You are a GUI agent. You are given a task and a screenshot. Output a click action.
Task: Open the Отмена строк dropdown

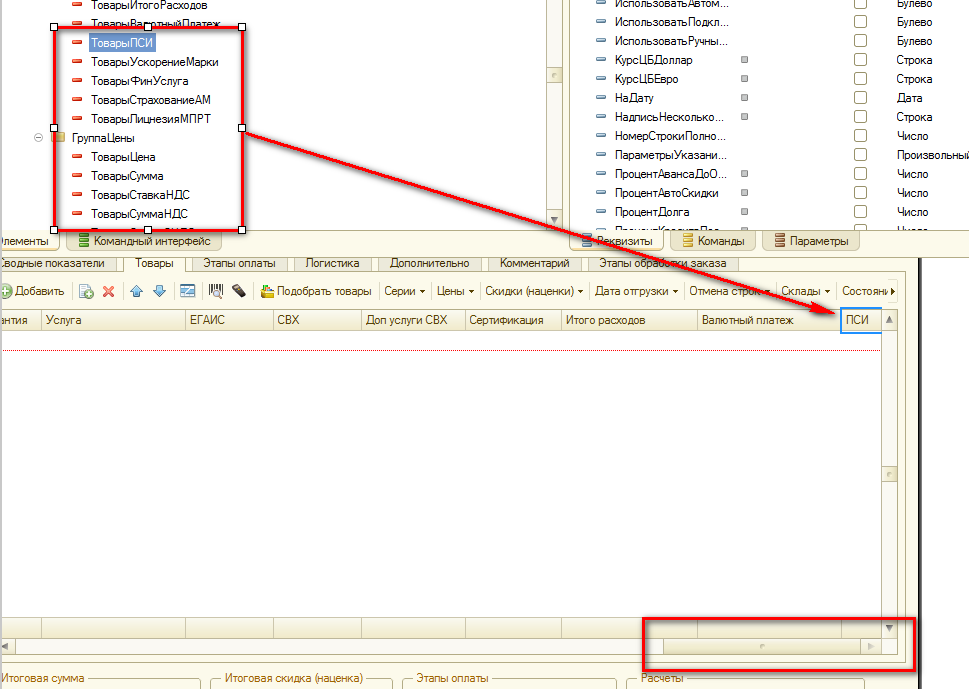(x=730, y=291)
